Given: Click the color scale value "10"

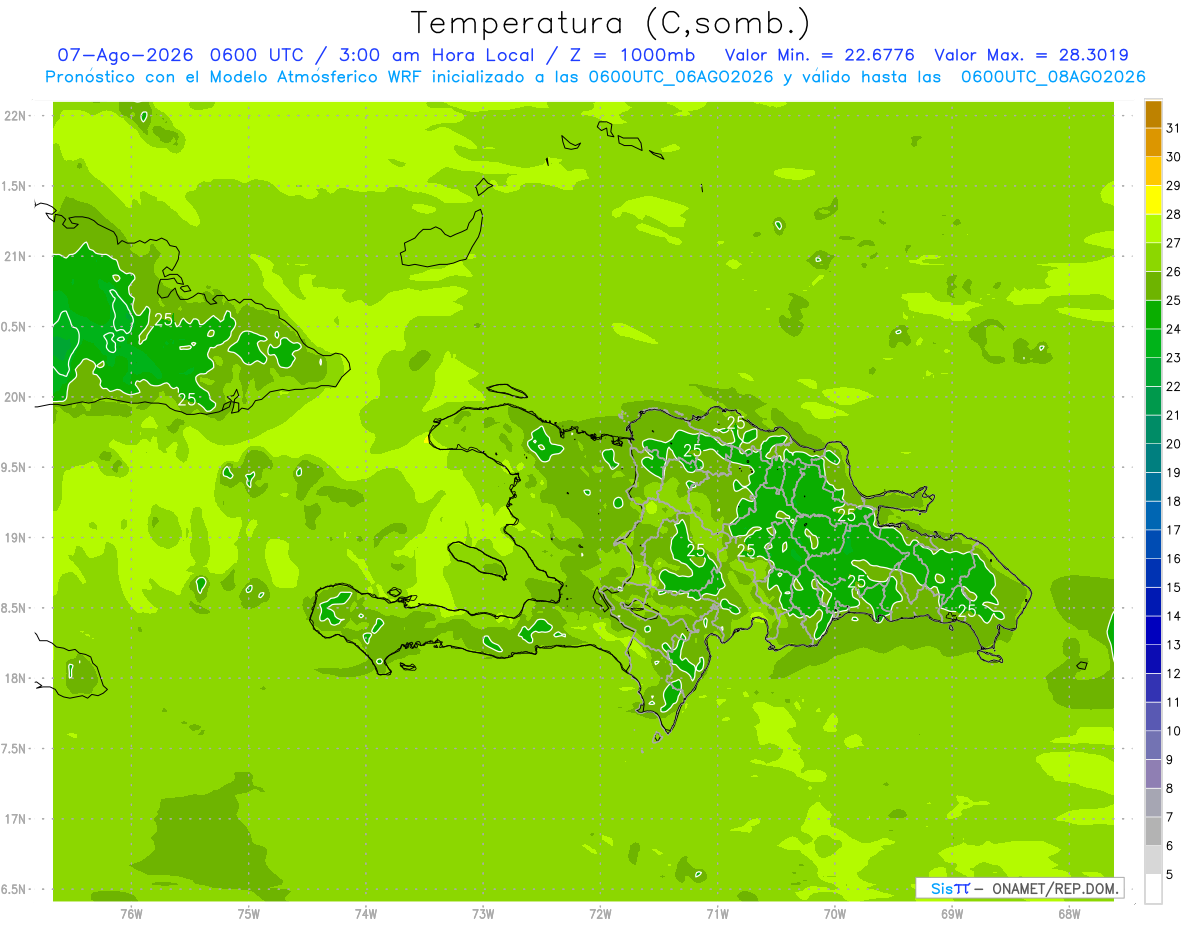Looking at the screenshot, I should coord(1174,731).
